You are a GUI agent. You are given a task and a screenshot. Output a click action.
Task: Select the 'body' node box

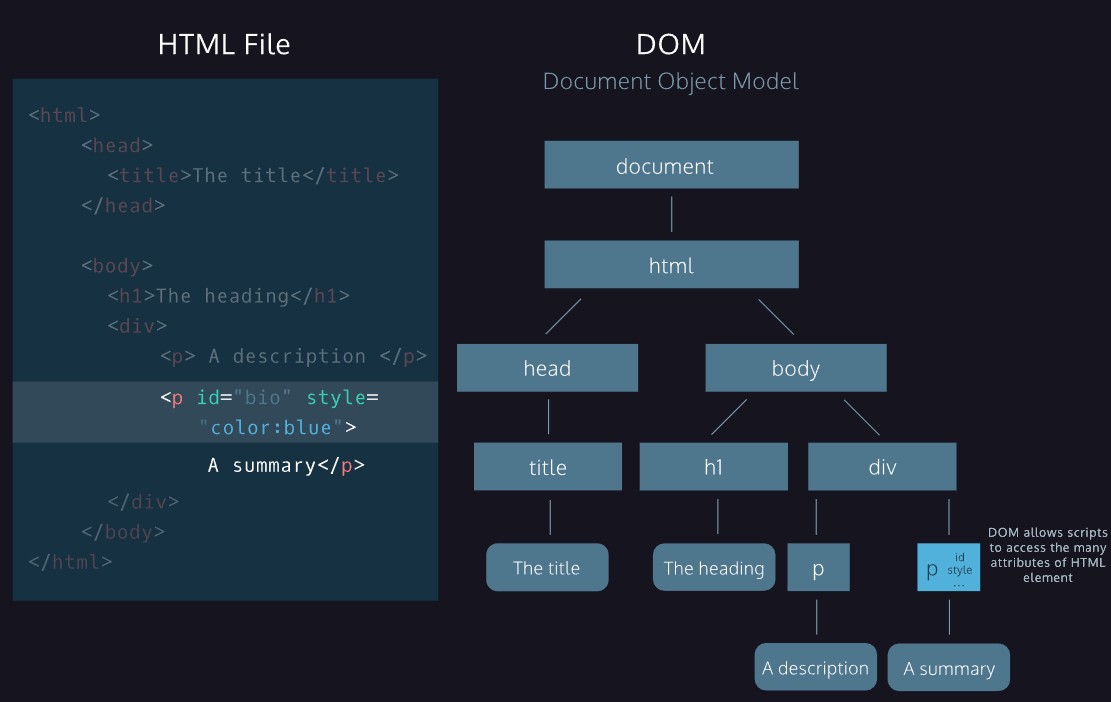pos(796,368)
